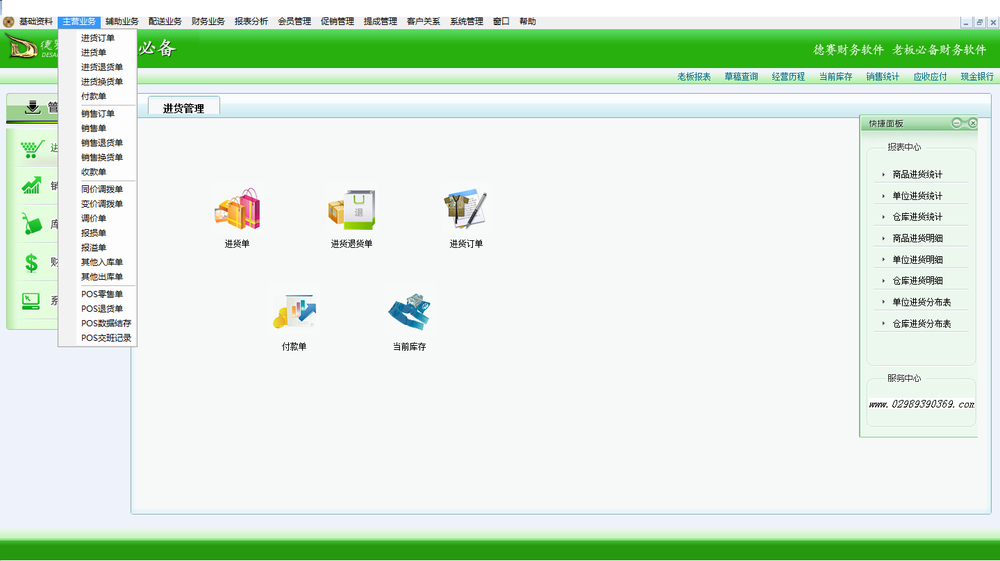Screen dimensions: 1000x561
Task: Collapse the 快捷面板 with the minus button
Action: click(x=957, y=123)
